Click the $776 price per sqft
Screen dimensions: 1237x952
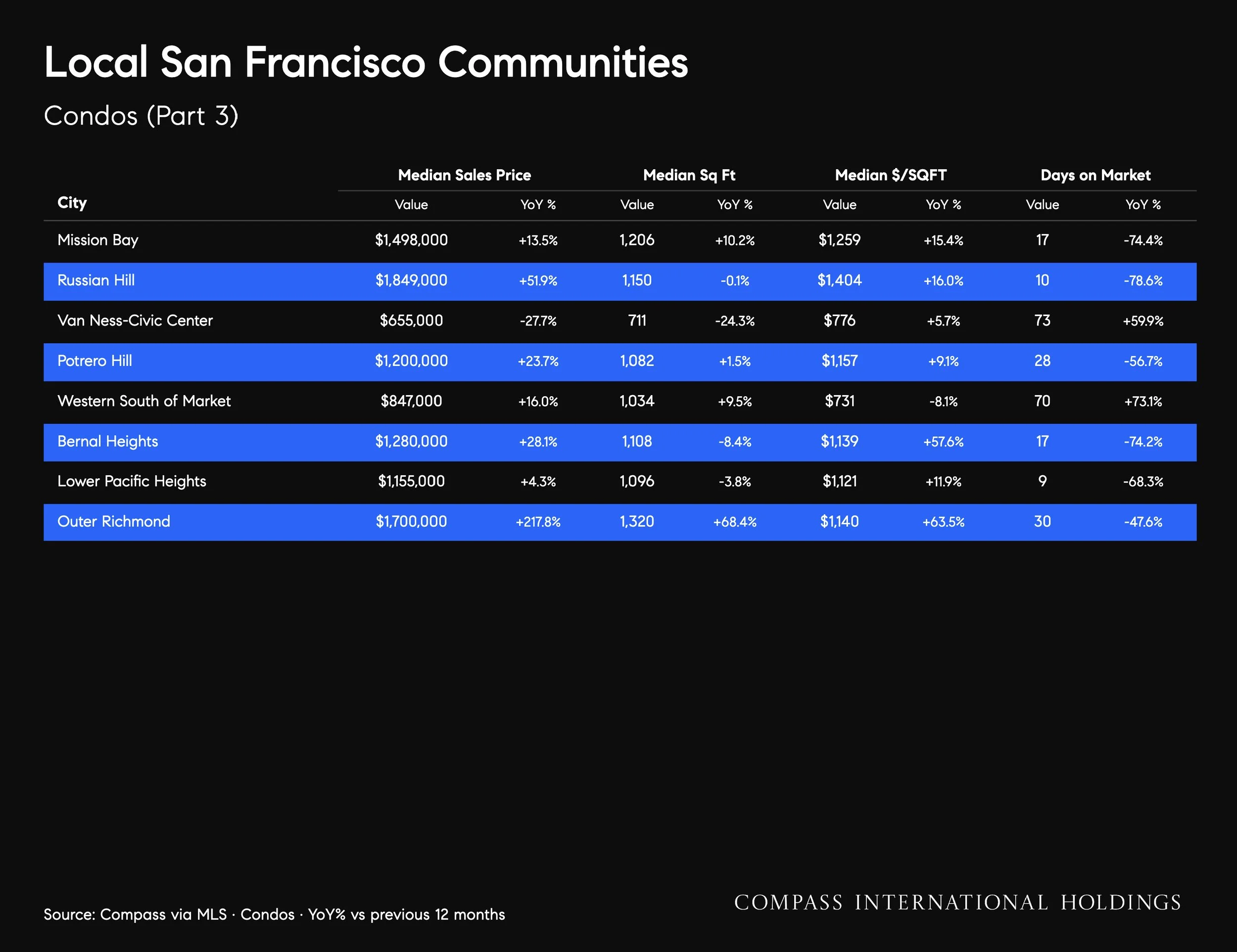pyautogui.click(x=839, y=320)
